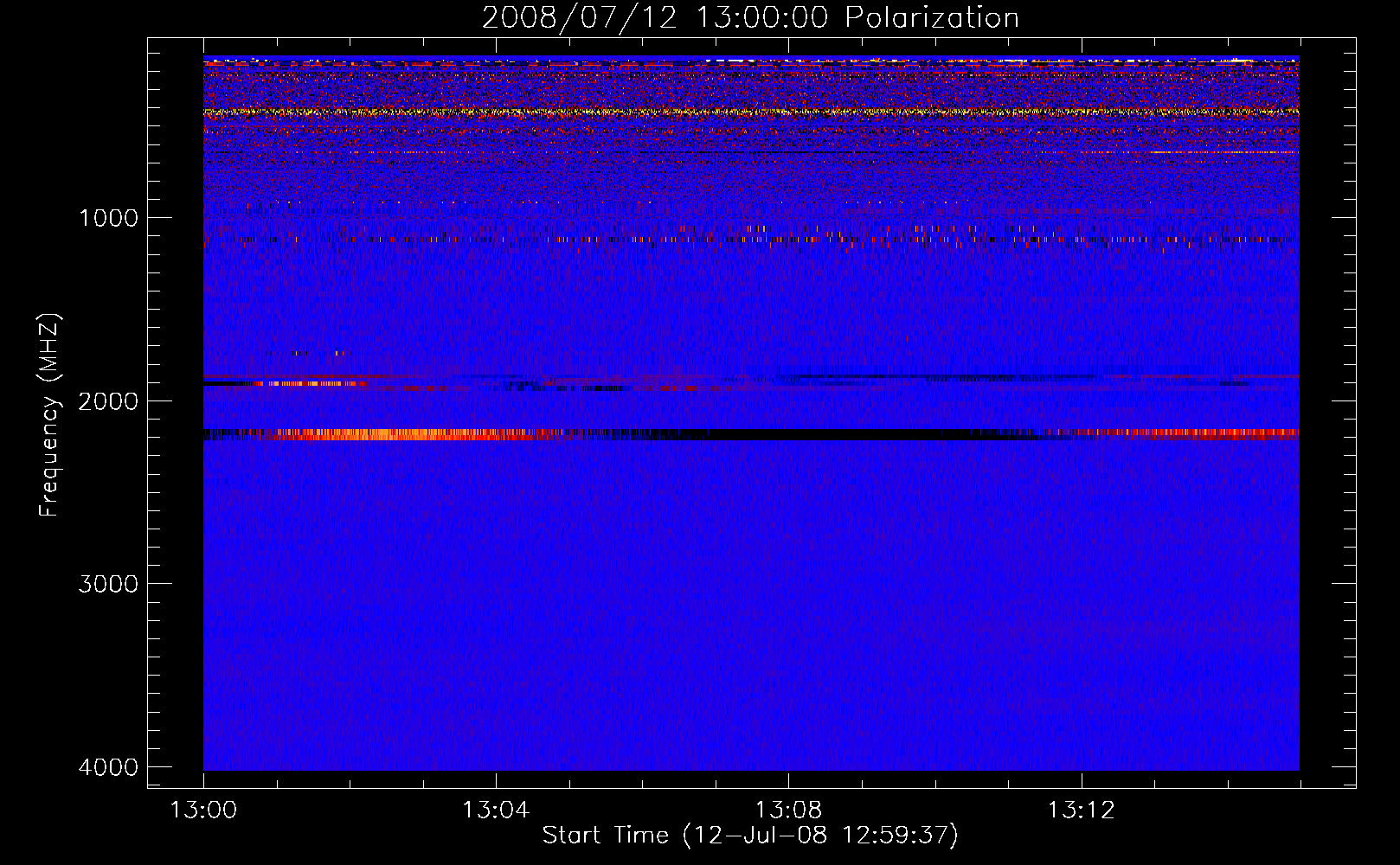Click the 2000 frequency tick label
Screen dimensions: 1400x865
coord(108,401)
